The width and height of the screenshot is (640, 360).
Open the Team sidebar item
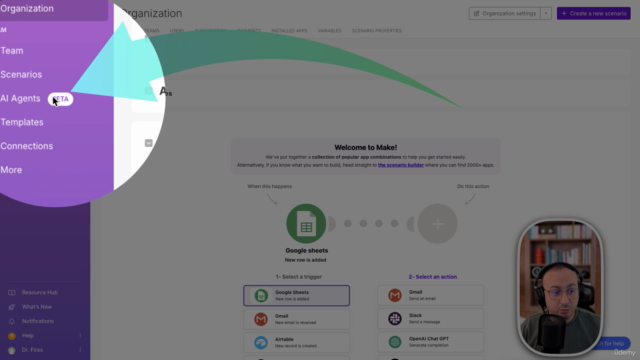(x=12, y=51)
